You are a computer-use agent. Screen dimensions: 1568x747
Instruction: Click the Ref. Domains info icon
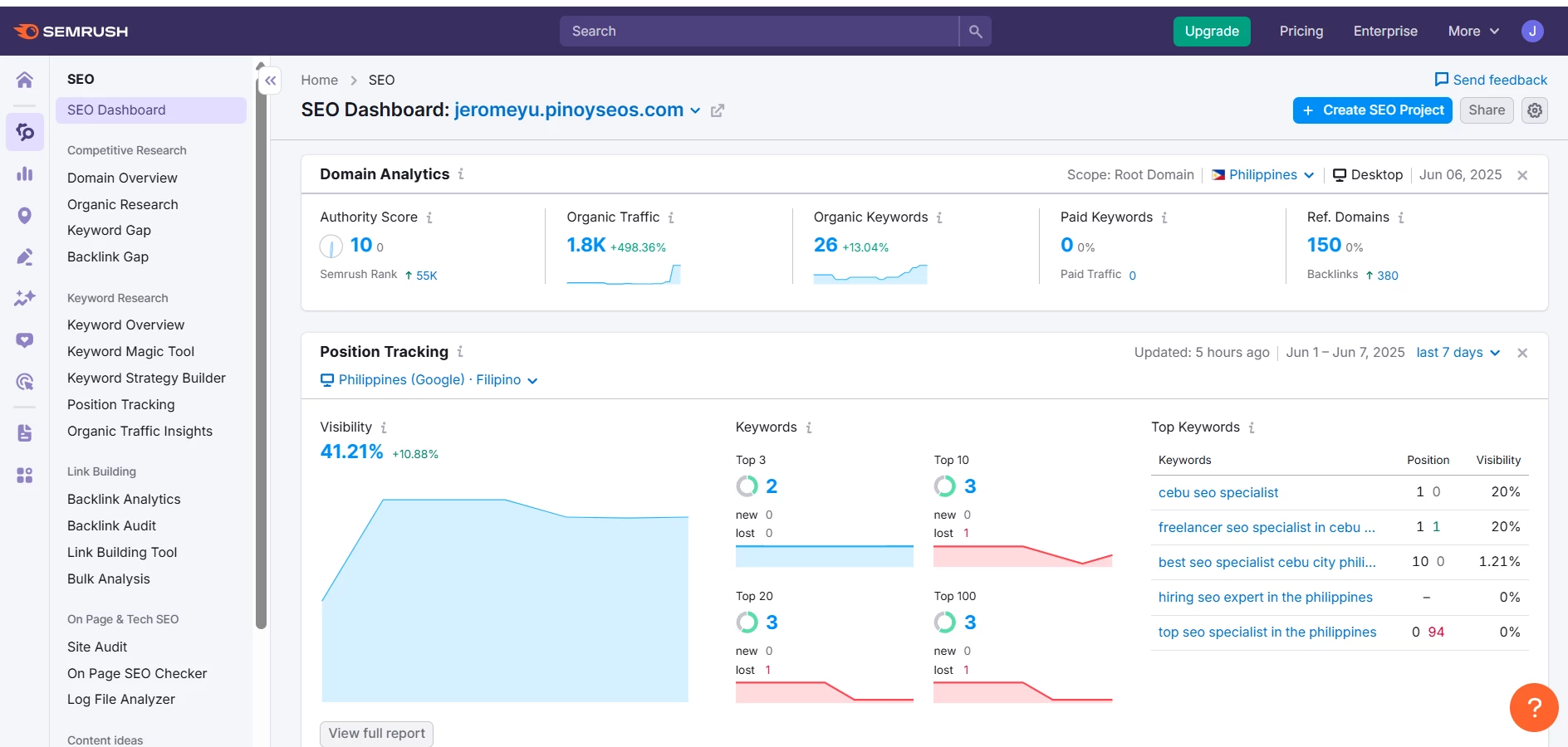point(1401,217)
